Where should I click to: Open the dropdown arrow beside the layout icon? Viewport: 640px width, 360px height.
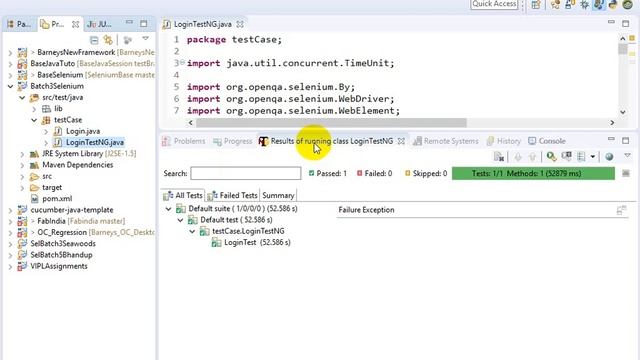tap(592, 157)
